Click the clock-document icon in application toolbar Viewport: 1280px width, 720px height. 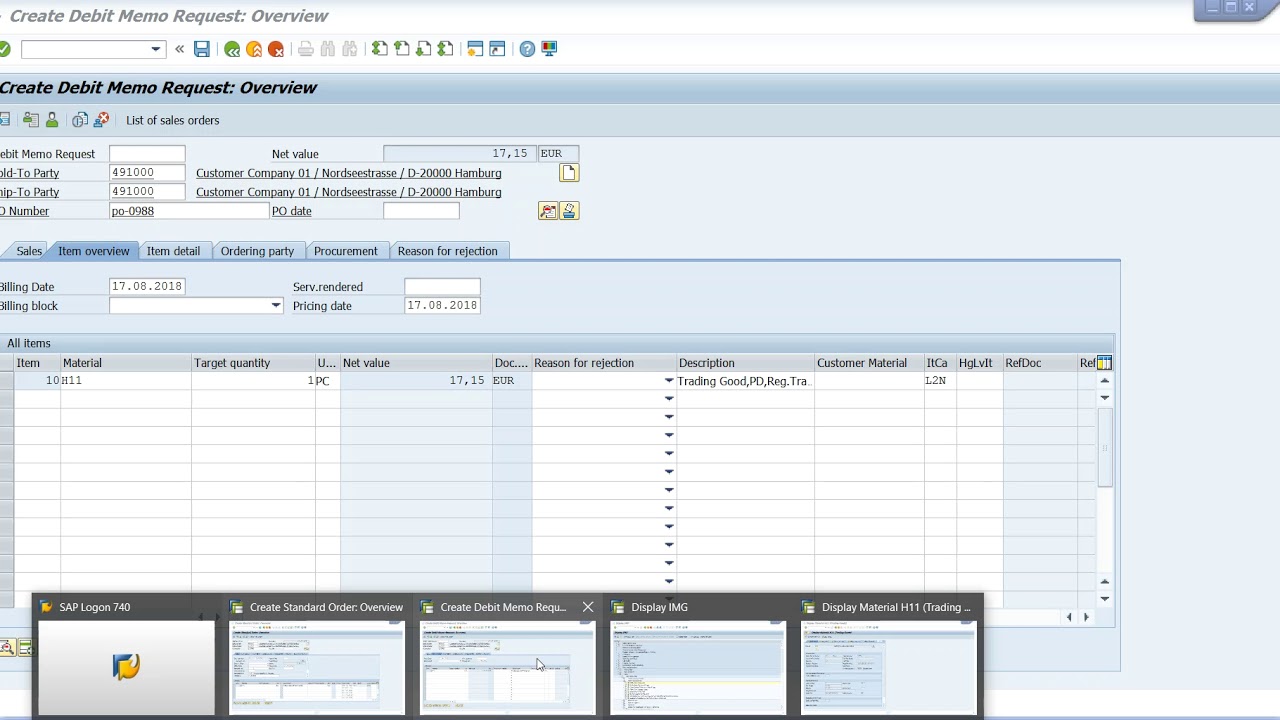(x=80, y=120)
